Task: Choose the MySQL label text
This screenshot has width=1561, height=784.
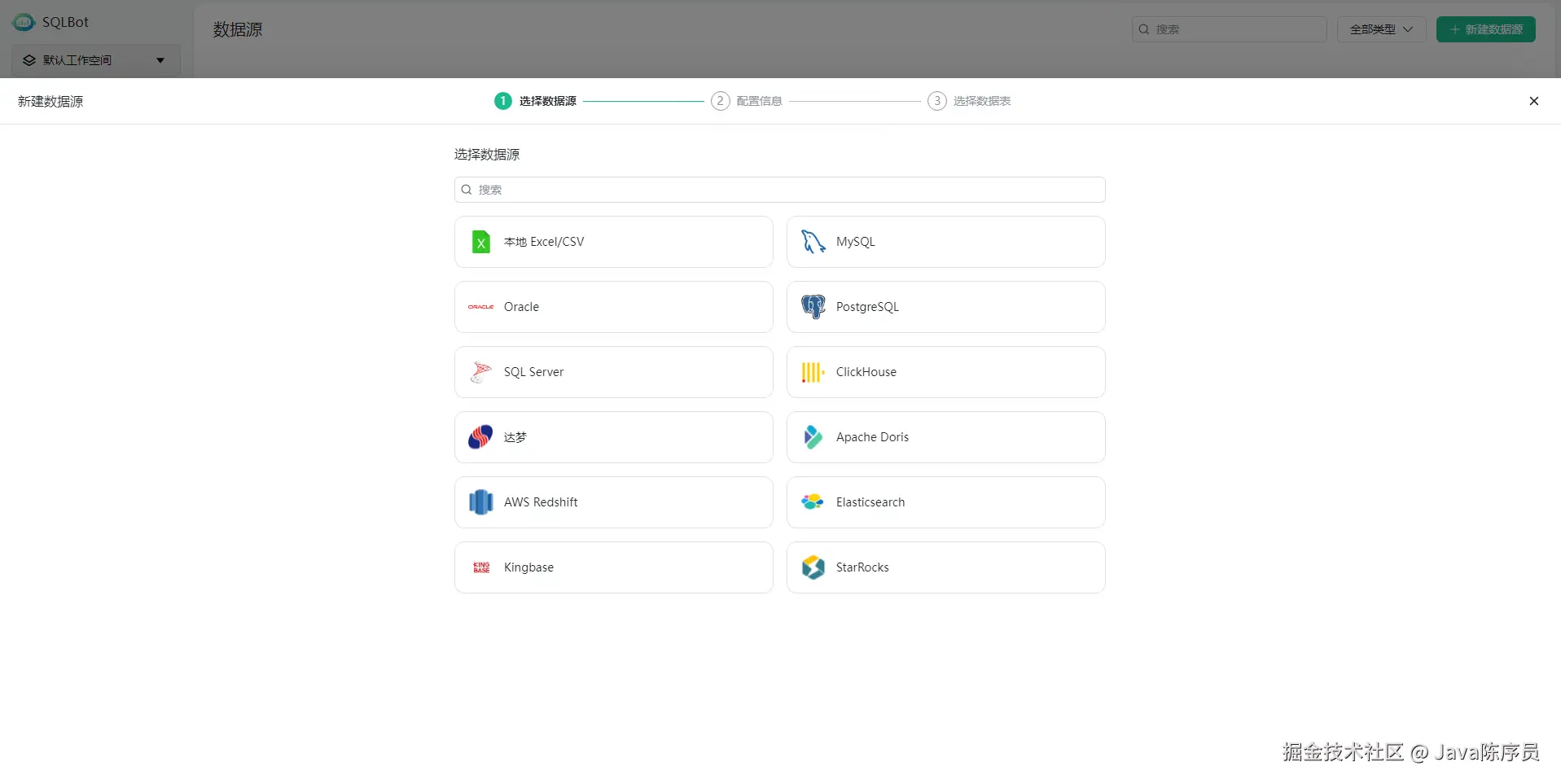Action: (856, 242)
